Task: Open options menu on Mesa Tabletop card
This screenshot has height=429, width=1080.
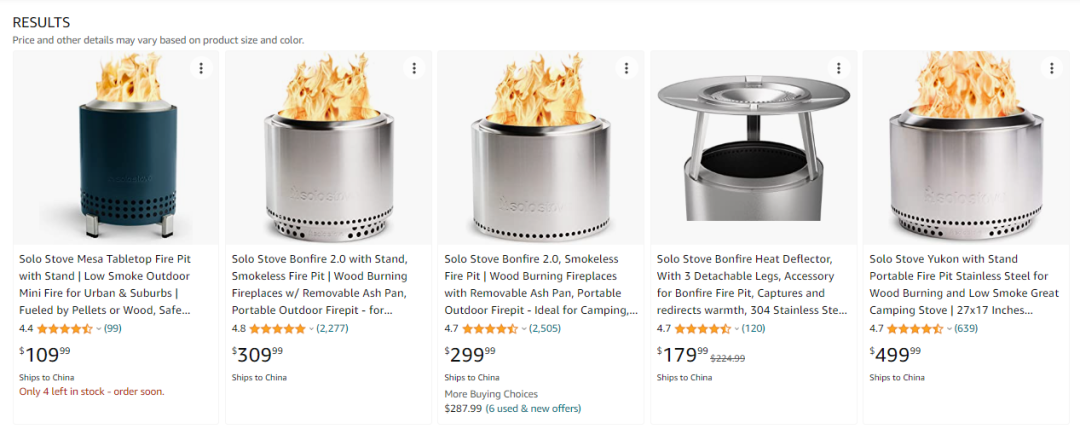Action: pyautogui.click(x=201, y=68)
